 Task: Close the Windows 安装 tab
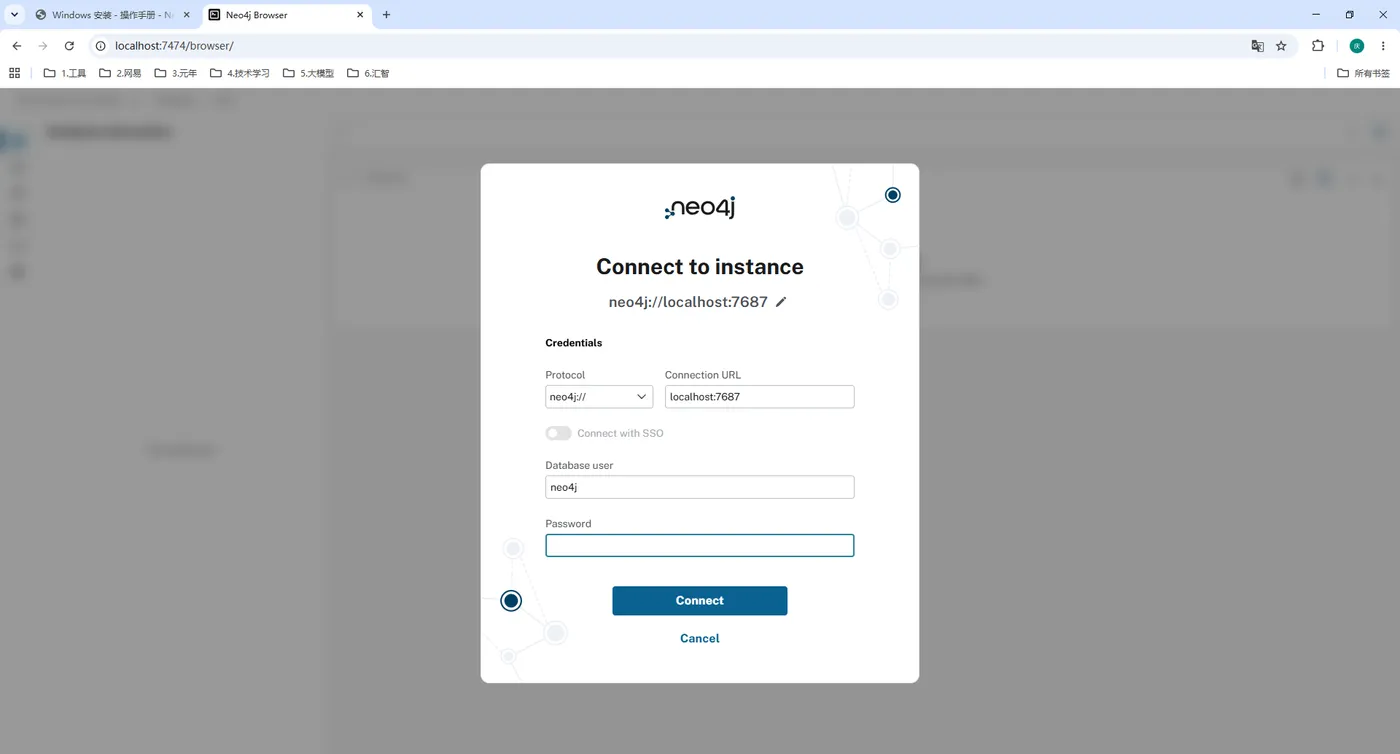tap(186, 15)
